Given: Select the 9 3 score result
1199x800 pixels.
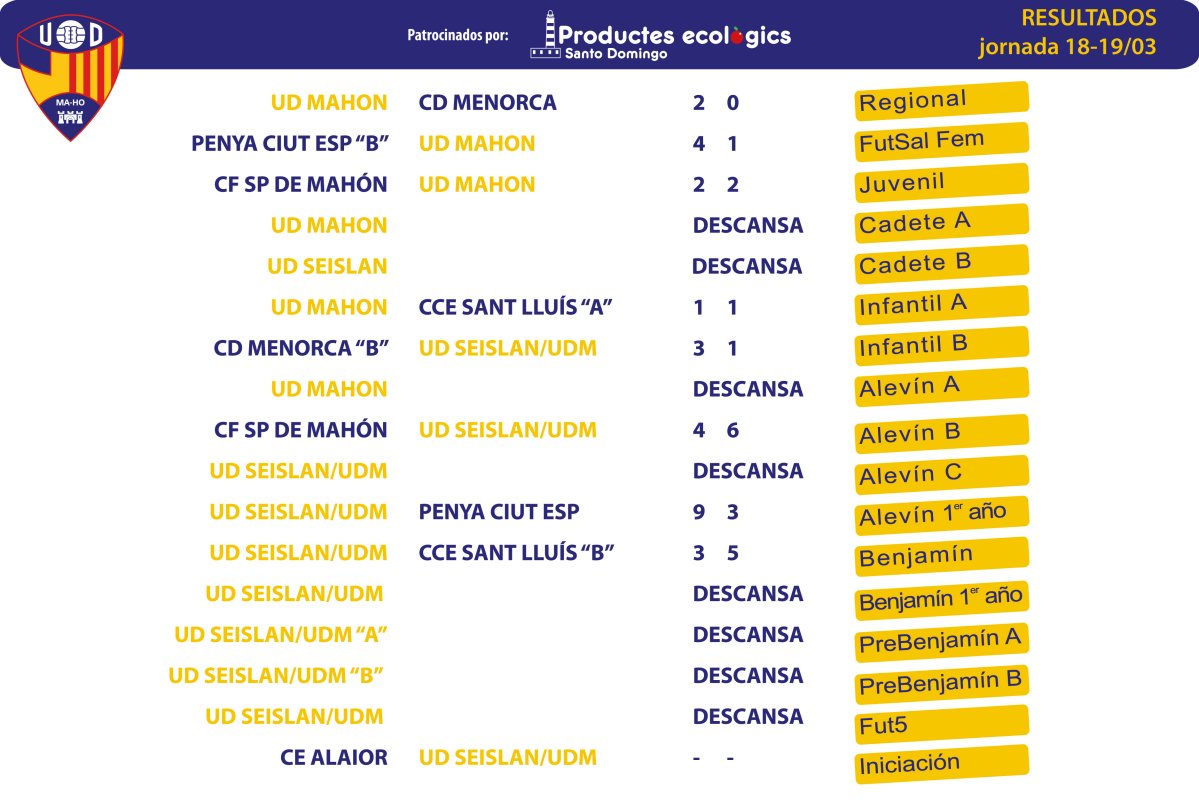Looking at the screenshot, I should 715,512.
